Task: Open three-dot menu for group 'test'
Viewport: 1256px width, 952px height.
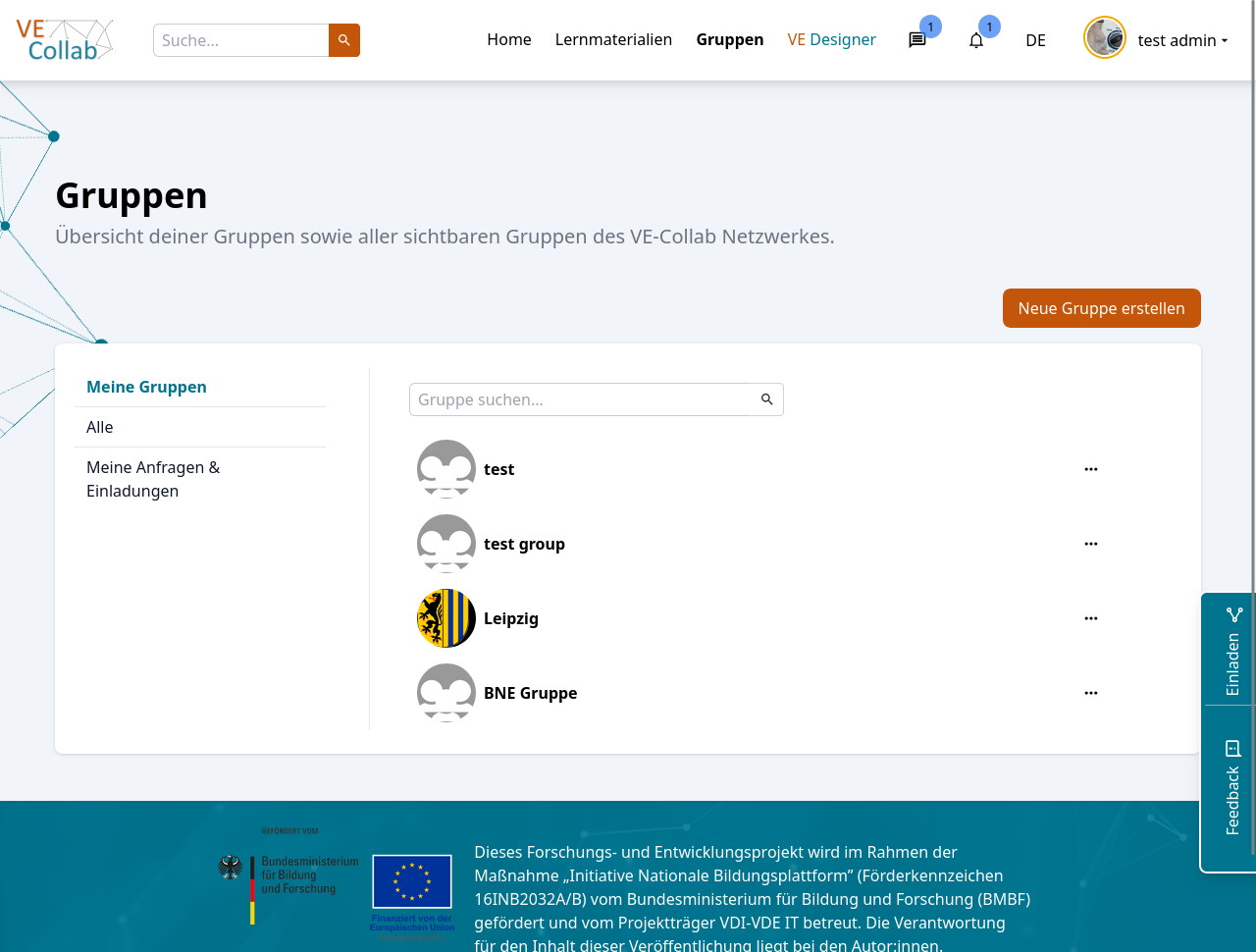Action: click(x=1091, y=469)
